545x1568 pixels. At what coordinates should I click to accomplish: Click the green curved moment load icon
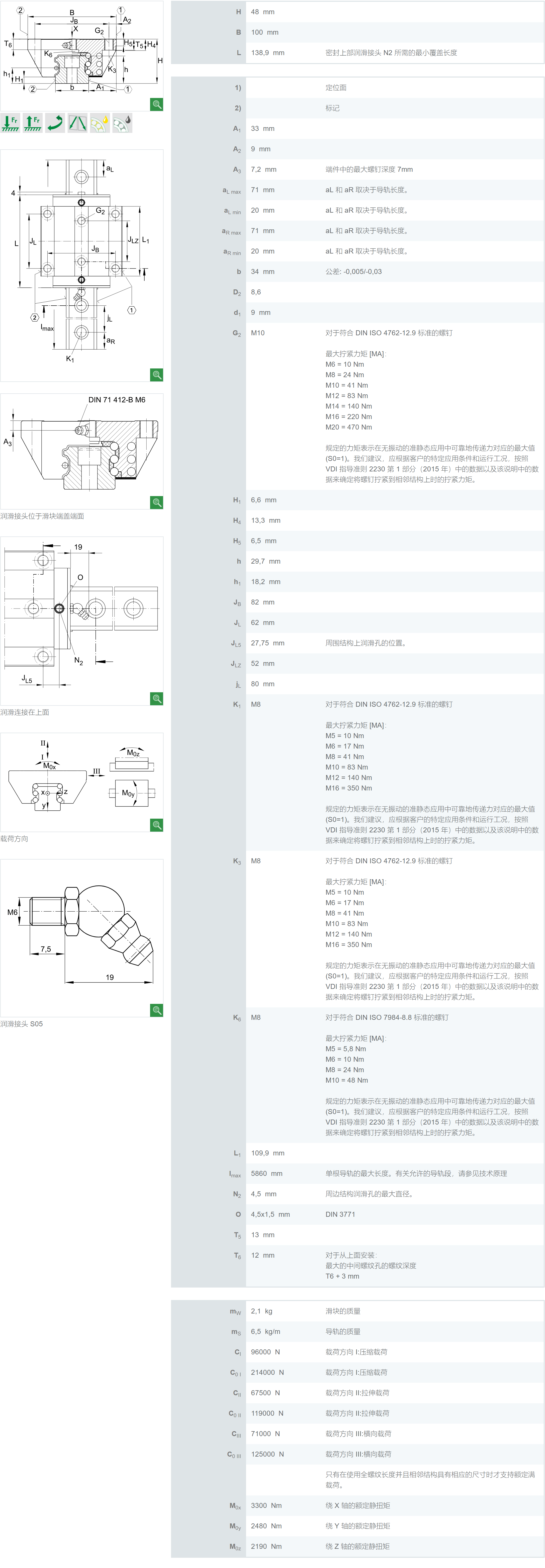[55, 123]
